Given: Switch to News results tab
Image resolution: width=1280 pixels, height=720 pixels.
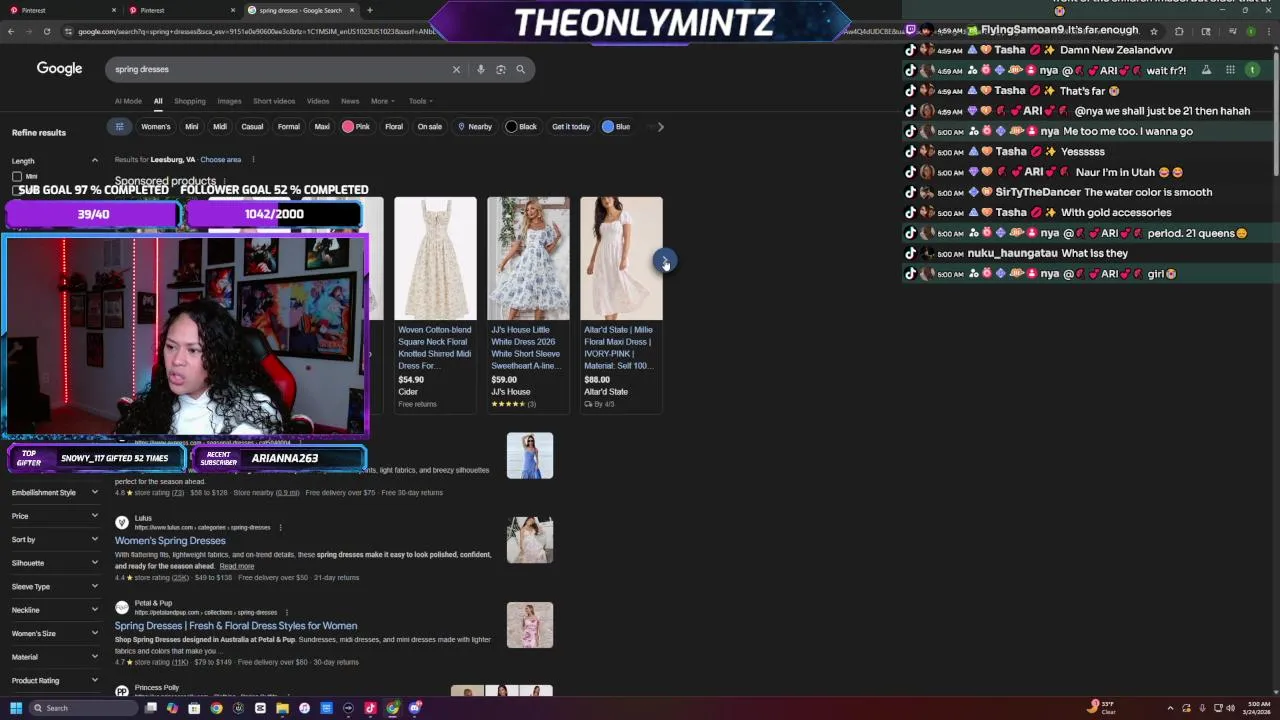Looking at the screenshot, I should 350,101.
